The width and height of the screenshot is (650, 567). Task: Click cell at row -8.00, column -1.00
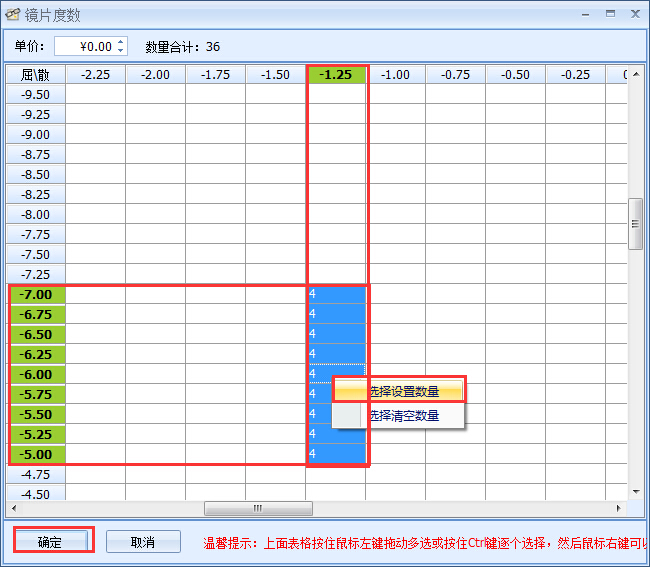pos(395,215)
